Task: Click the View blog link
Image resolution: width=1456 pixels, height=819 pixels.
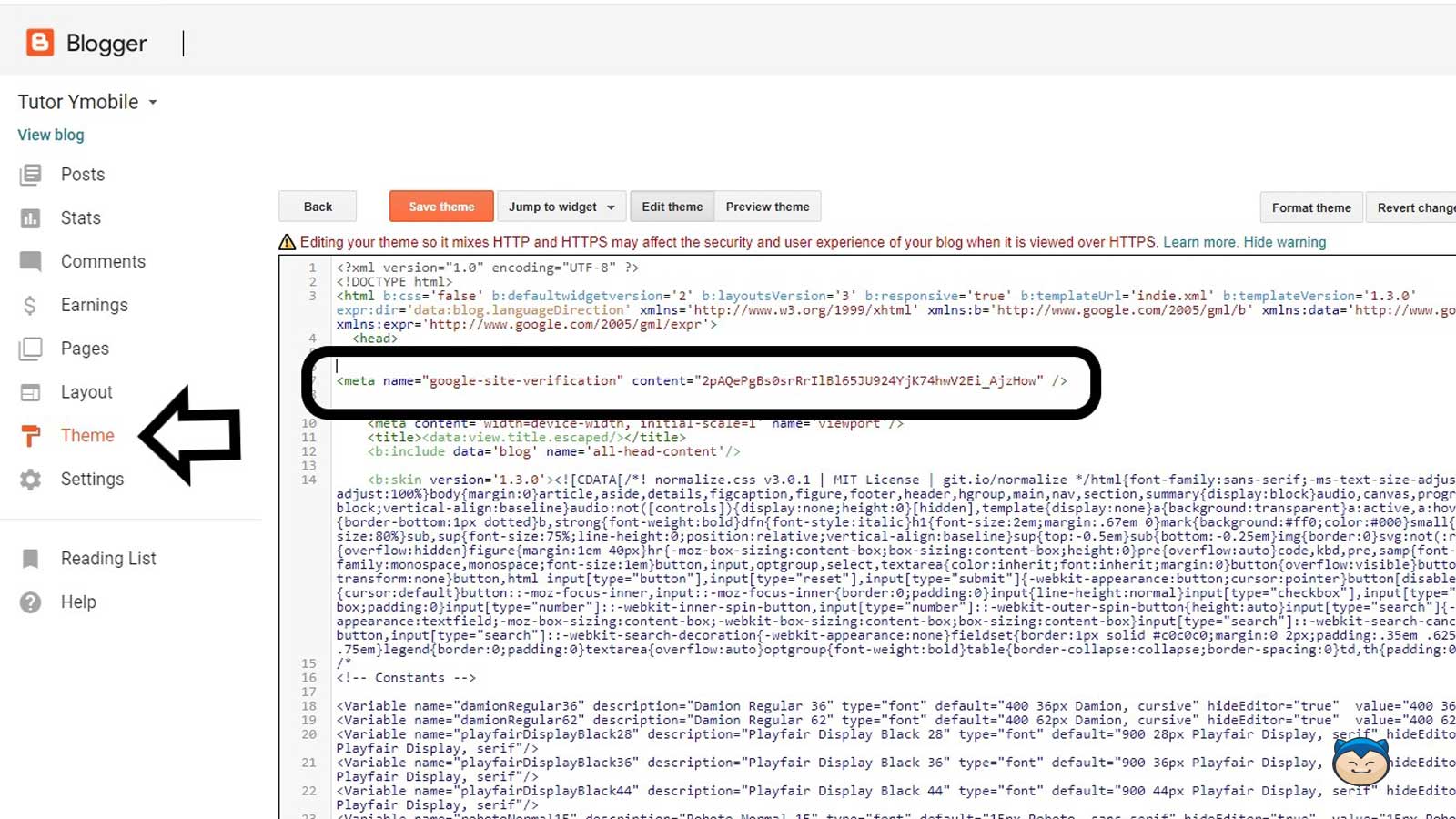Action: point(51,135)
